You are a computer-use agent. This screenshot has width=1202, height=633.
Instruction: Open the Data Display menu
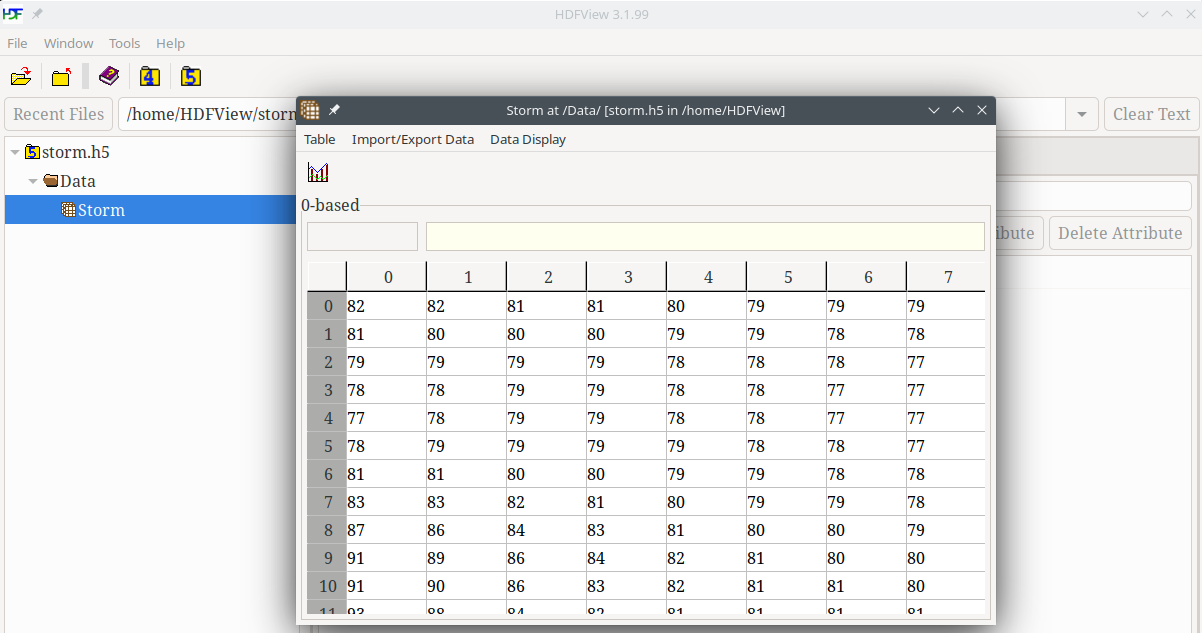pyautogui.click(x=527, y=139)
